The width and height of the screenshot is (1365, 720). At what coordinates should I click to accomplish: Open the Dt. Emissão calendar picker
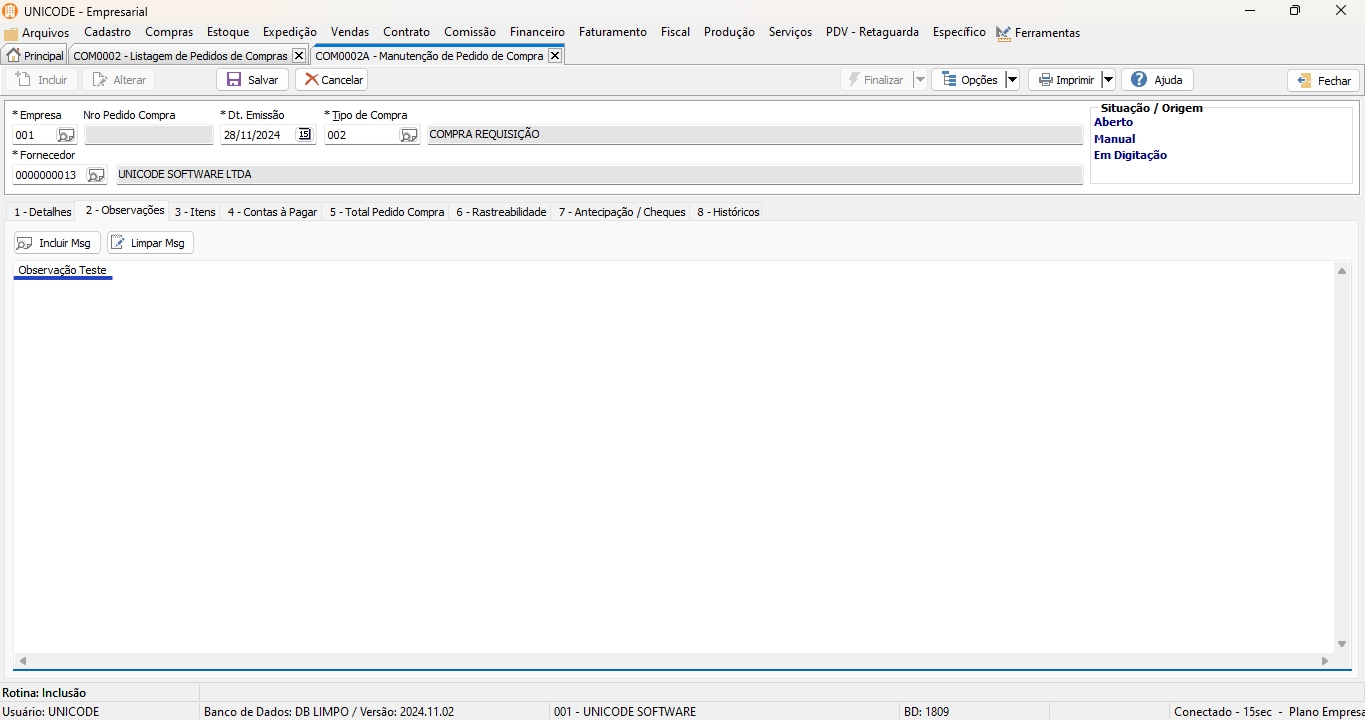tap(305, 135)
